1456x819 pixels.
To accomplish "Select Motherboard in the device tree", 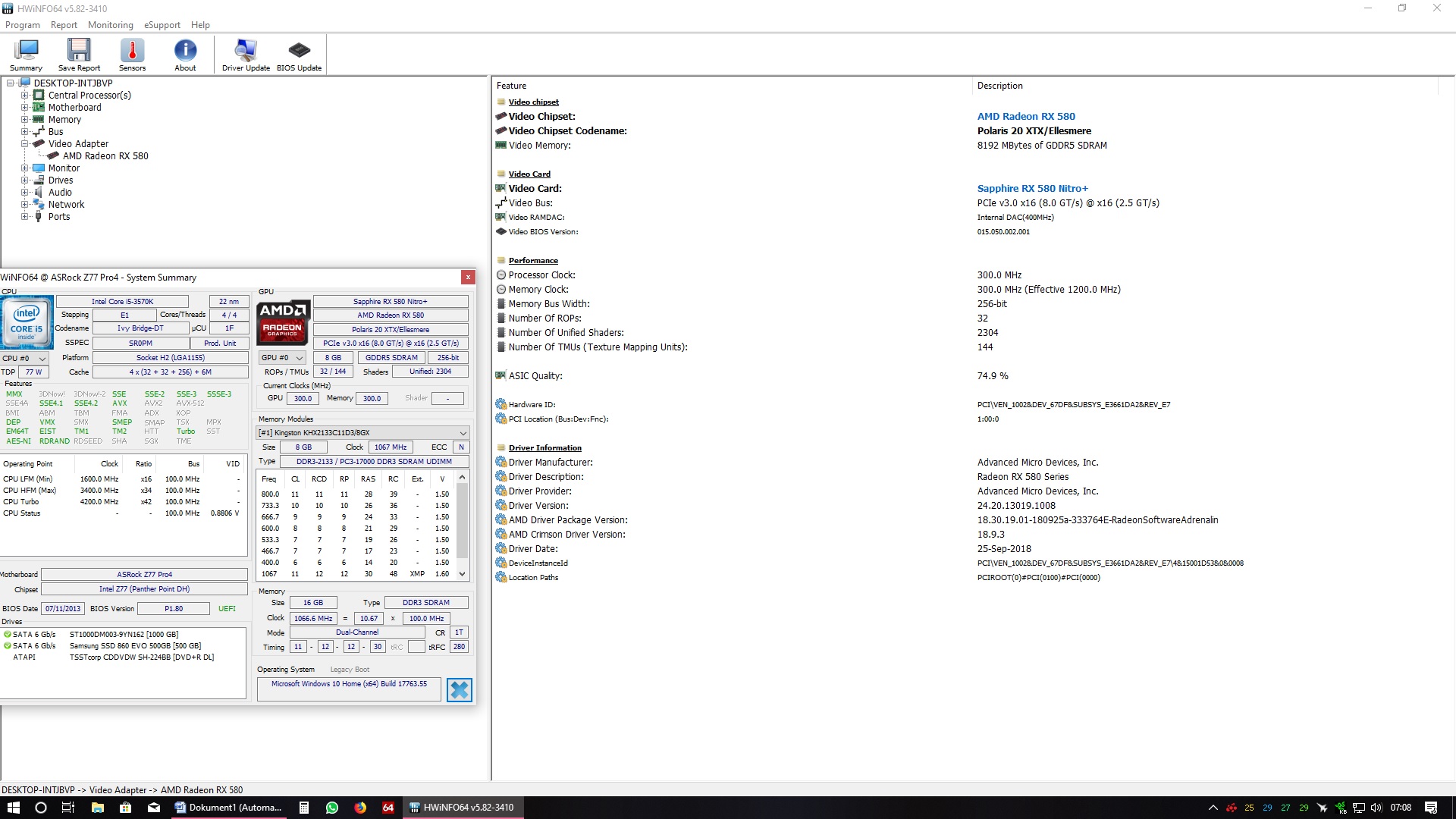I will point(74,108).
